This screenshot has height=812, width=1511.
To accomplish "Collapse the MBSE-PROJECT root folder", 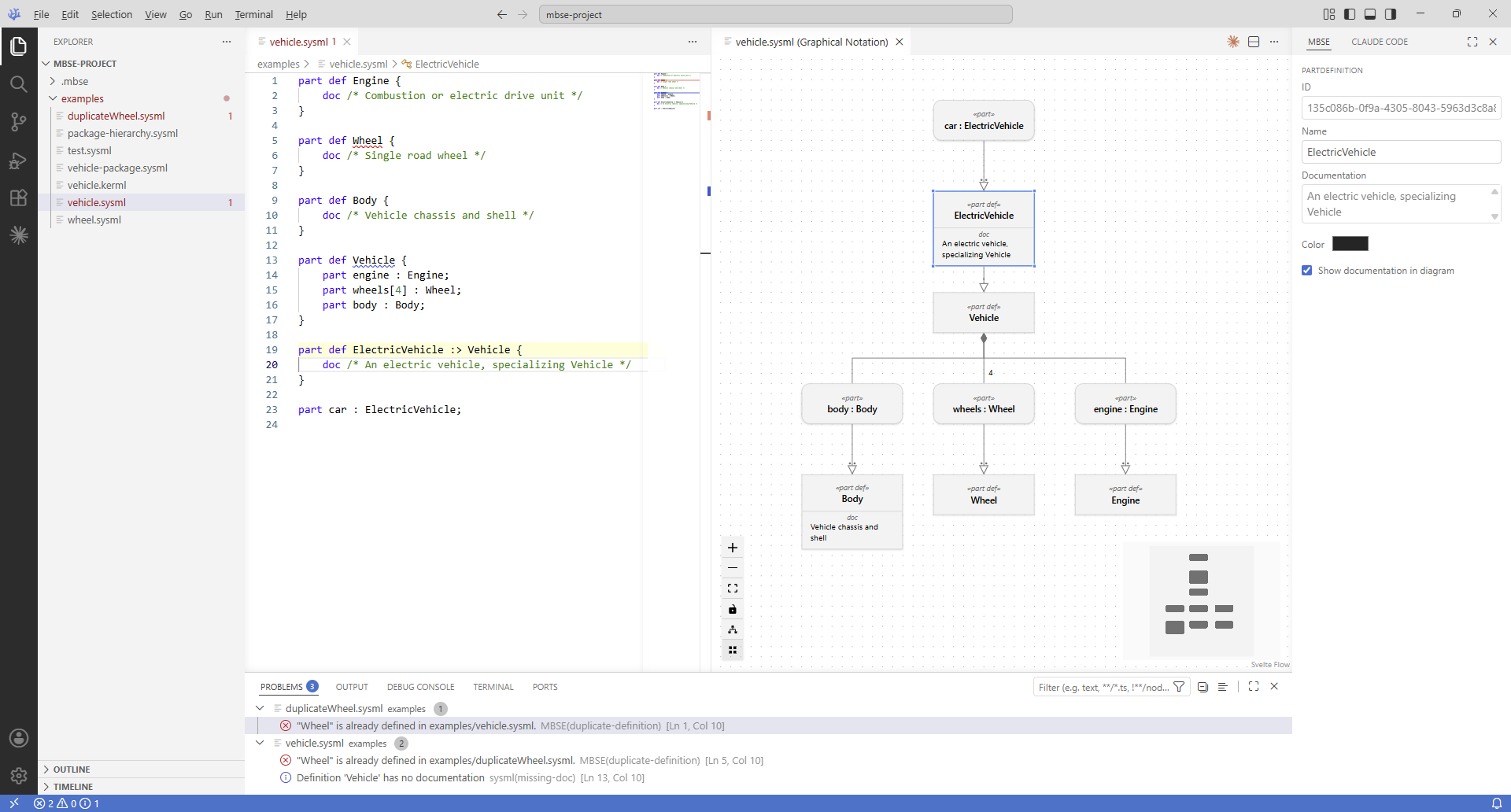I will (46, 64).
